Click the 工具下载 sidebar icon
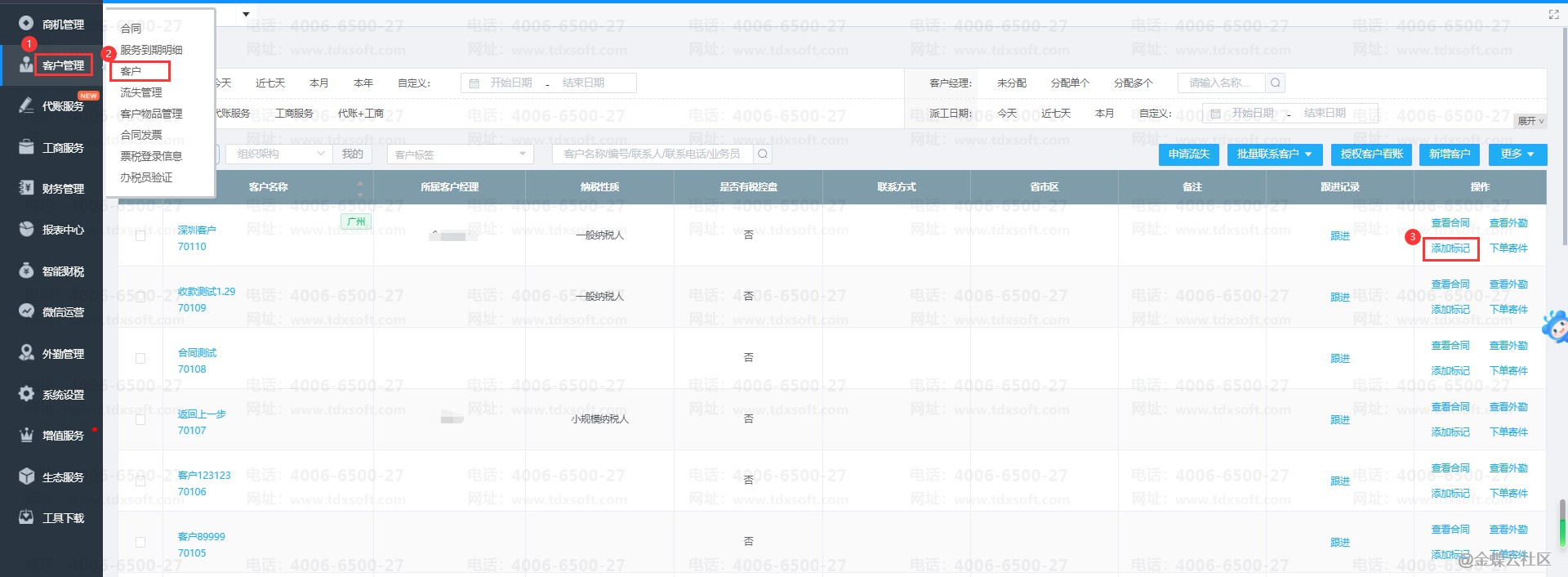 point(26,517)
